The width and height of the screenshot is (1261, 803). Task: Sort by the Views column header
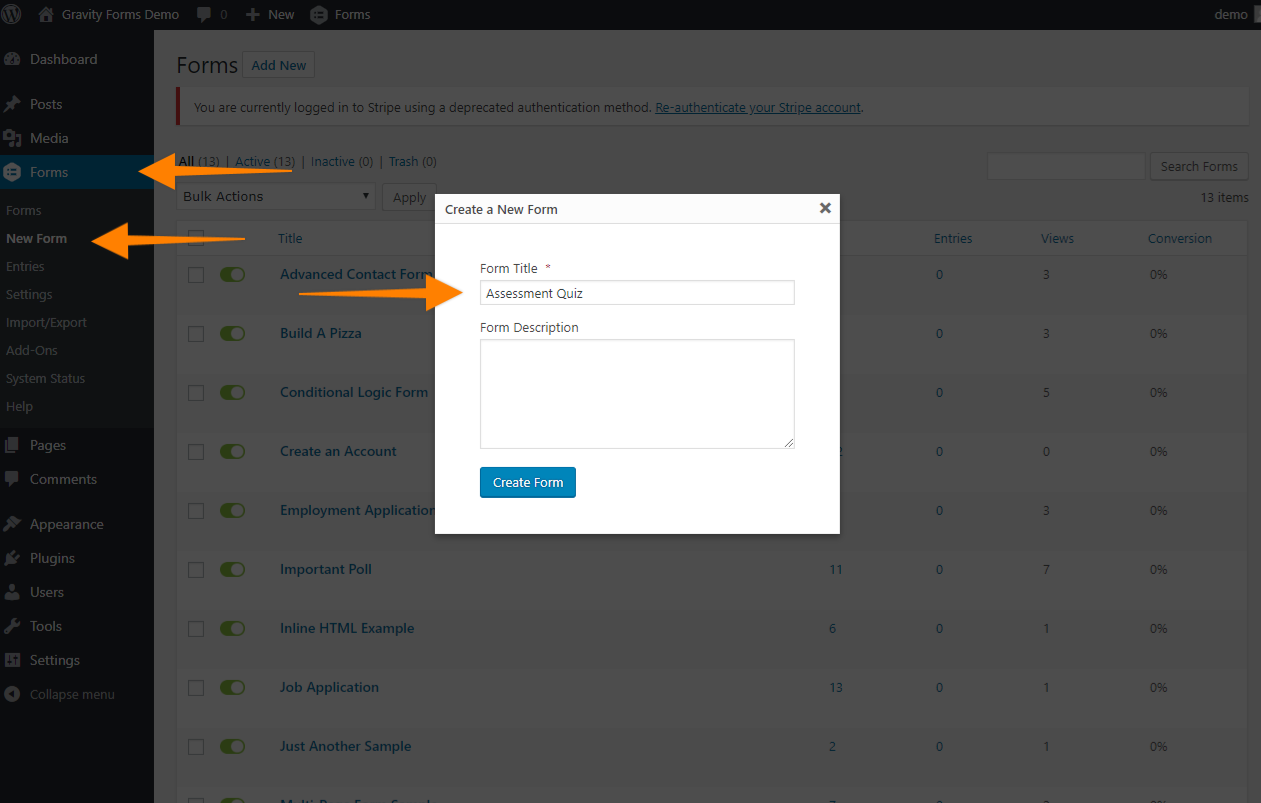coord(1057,238)
